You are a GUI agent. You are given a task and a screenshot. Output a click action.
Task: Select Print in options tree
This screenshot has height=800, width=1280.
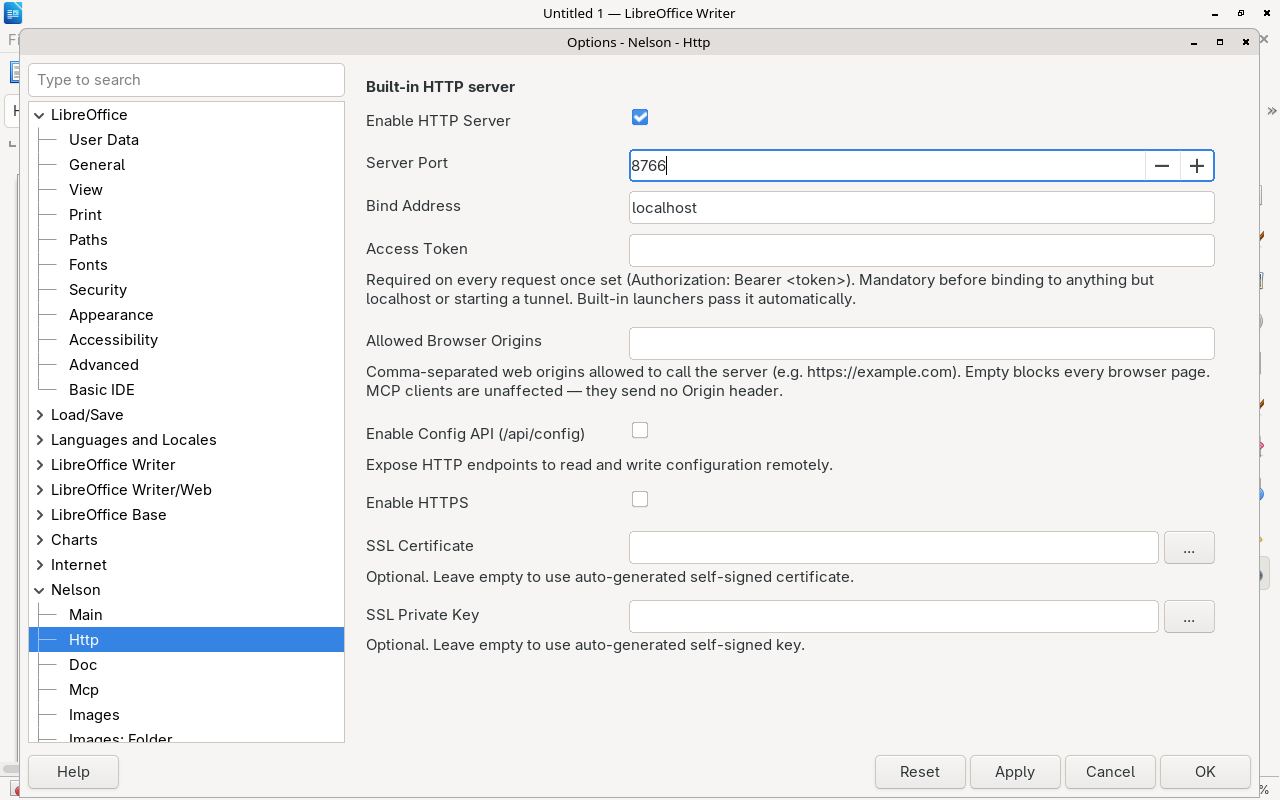85,215
